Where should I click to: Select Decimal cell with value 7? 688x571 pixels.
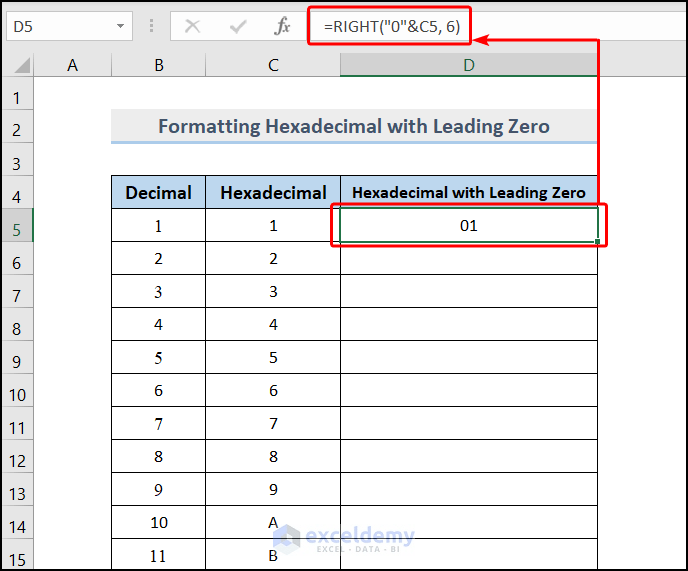158,423
